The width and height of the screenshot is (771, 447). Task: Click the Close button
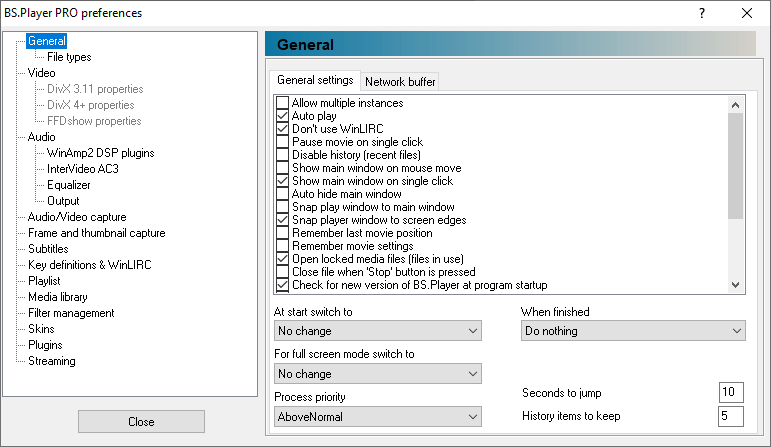tap(141, 422)
